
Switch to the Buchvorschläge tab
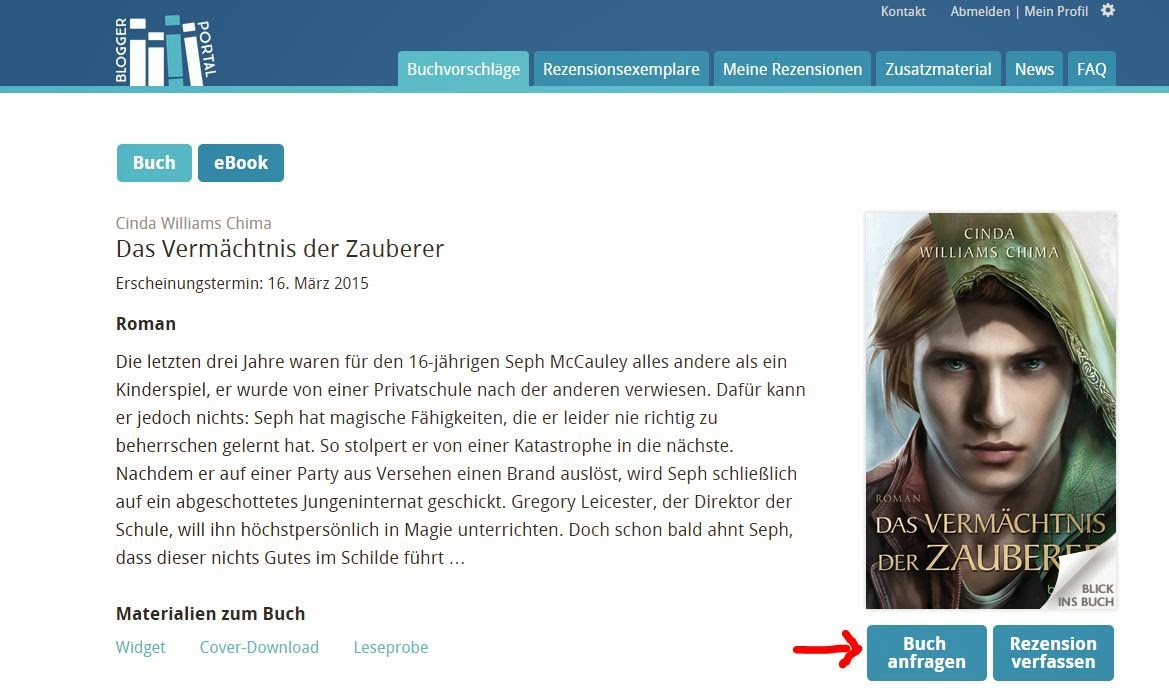pos(463,69)
